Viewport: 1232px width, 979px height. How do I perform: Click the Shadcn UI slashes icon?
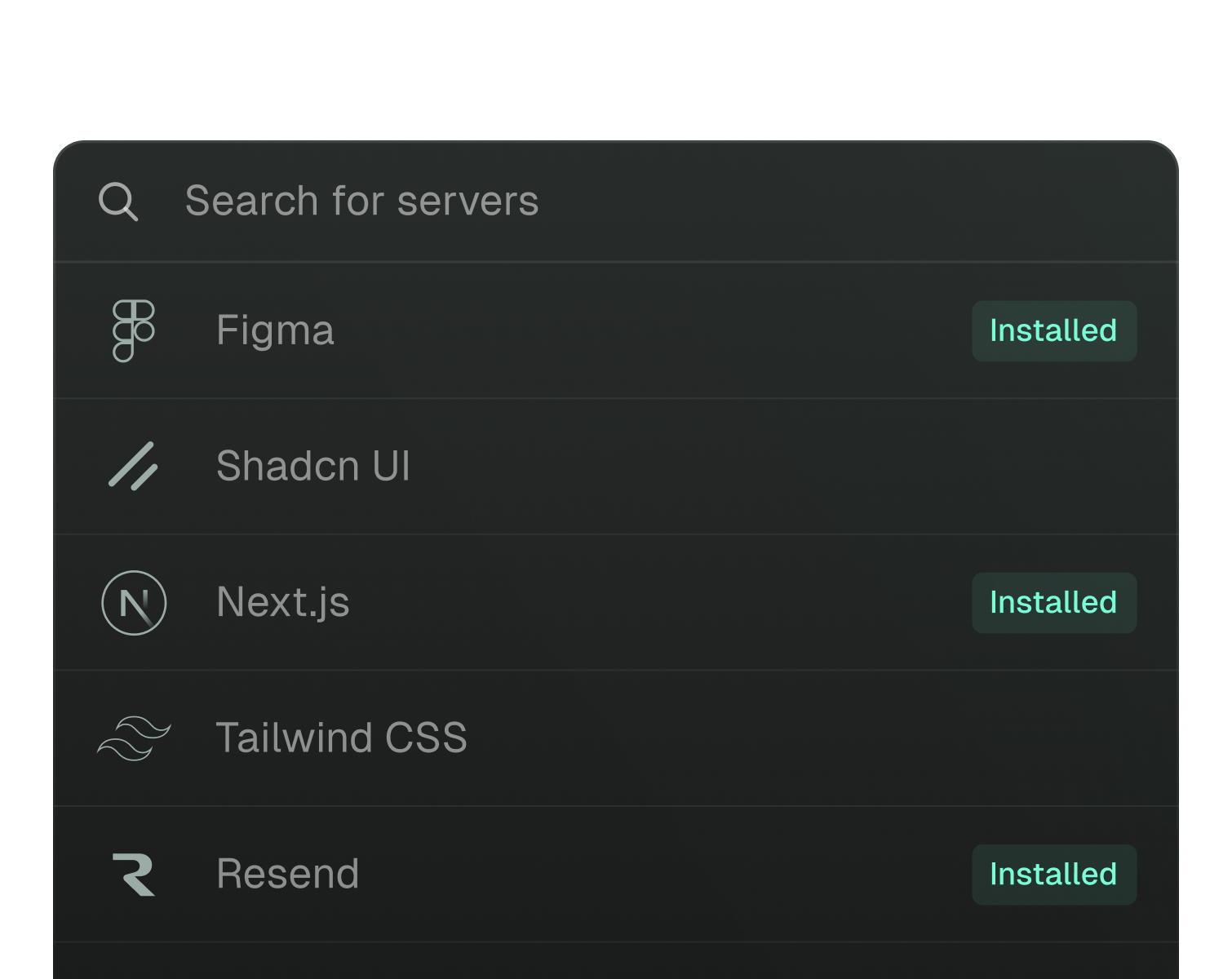point(133,466)
